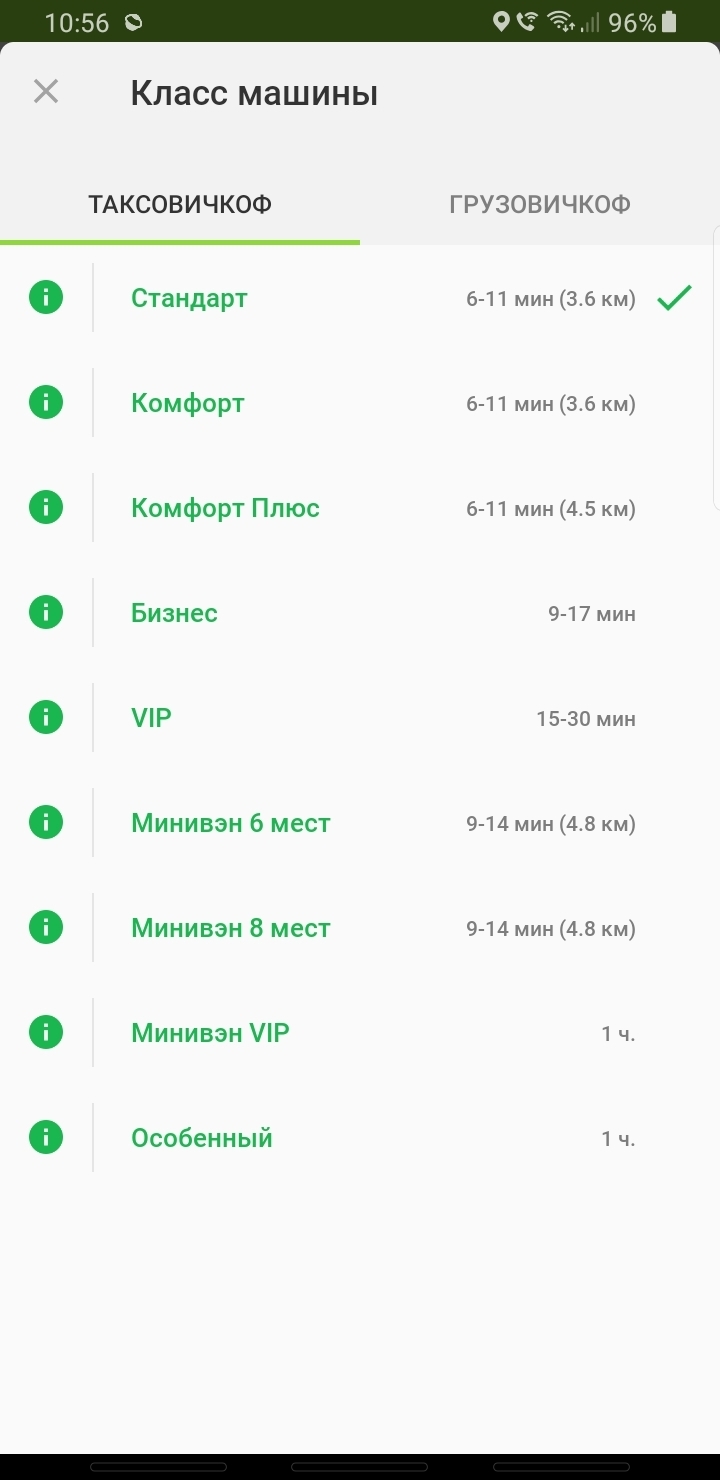Open info for the Особенный class
Image resolution: width=720 pixels, height=1480 pixels.
[x=46, y=1138]
